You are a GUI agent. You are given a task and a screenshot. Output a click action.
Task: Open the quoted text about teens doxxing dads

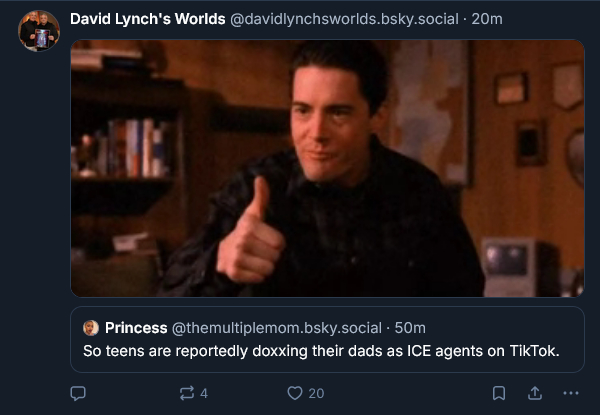click(x=320, y=351)
